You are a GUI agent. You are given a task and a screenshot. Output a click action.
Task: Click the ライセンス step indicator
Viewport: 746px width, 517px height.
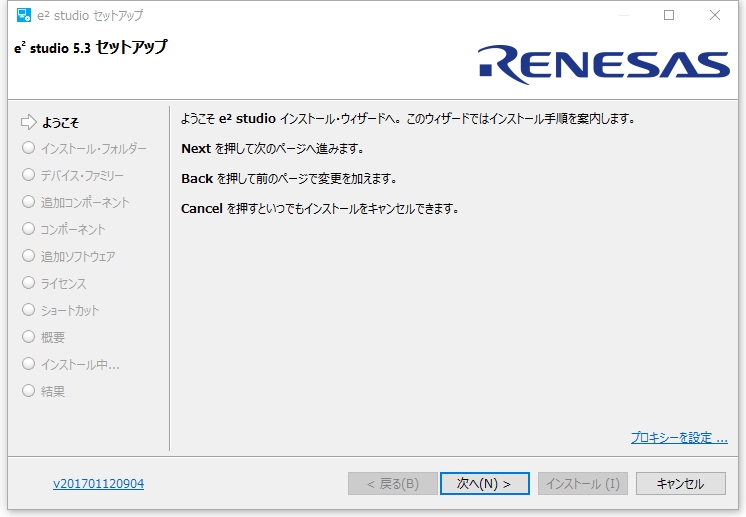point(29,283)
